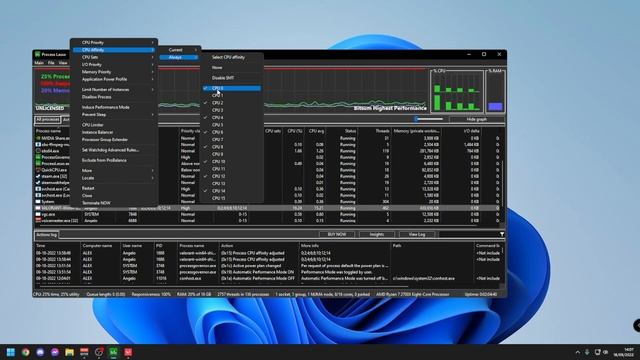
Task: Toggle CPU 0 in affinity list
Action: pyautogui.click(x=231, y=88)
